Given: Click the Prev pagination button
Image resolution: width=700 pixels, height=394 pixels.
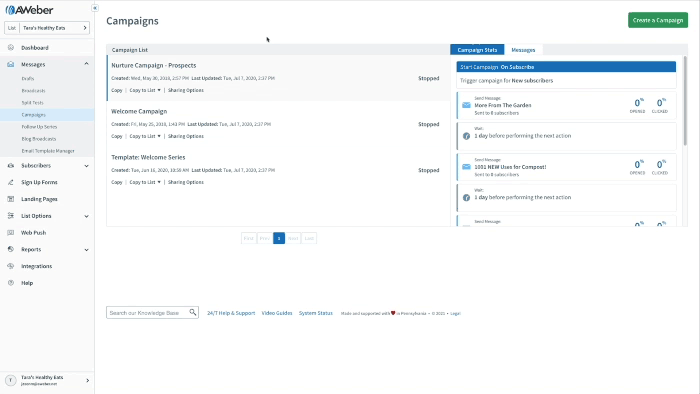Looking at the screenshot, I should tap(264, 238).
